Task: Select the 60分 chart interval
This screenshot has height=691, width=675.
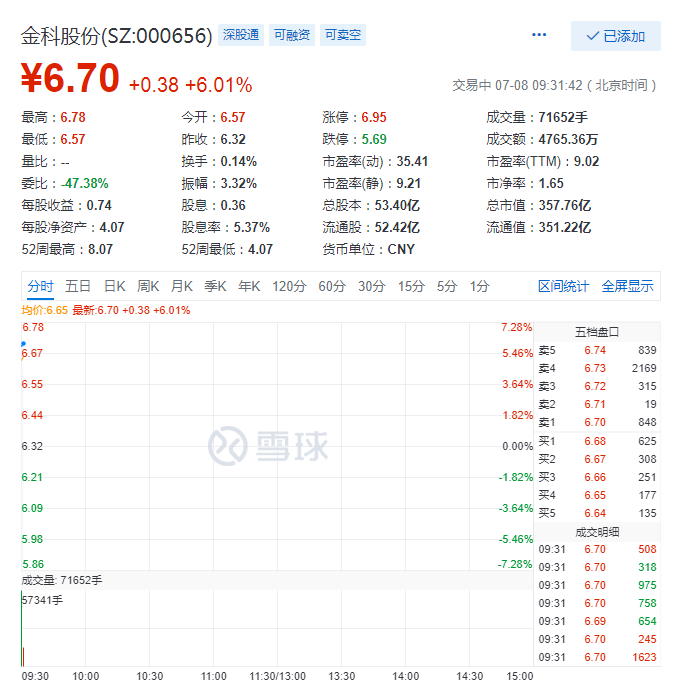Action: [332, 286]
